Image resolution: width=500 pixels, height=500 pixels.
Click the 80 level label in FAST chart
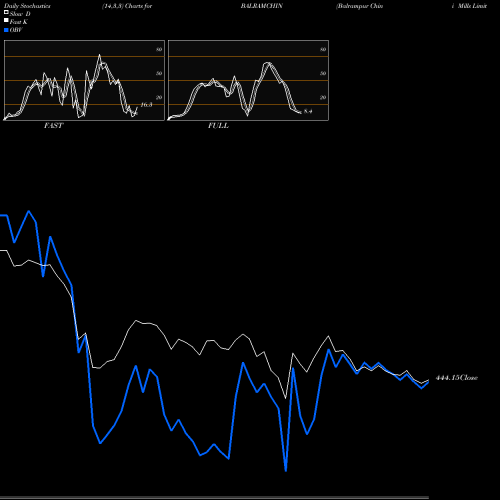159,49
